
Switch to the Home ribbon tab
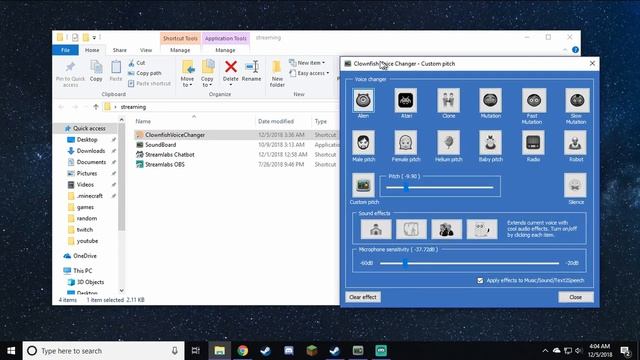(x=92, y=50)
